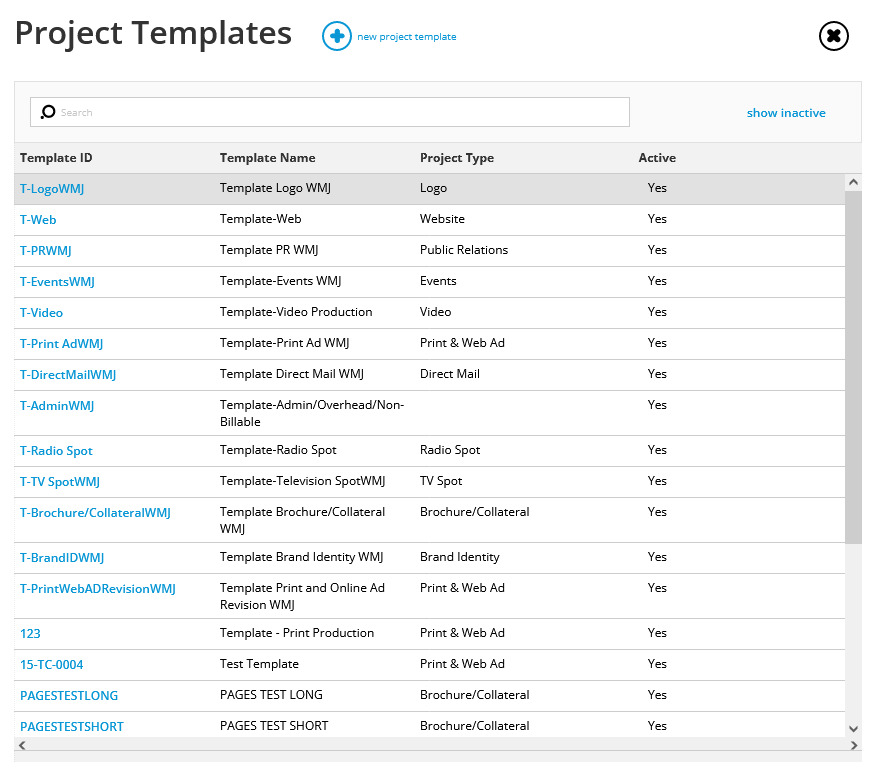876x762 pixels.
Task: Sort by Template ID column header
Action: point(56,158)
